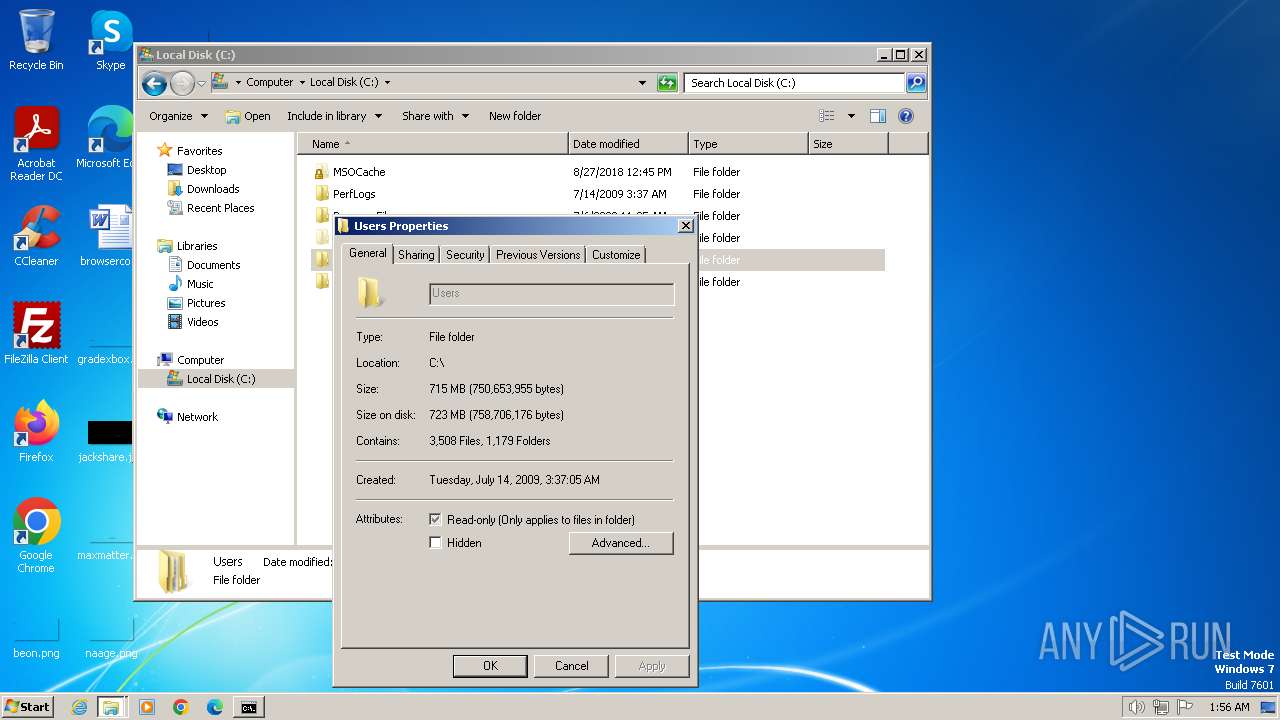Sort by Name column header
This screenshot has width=1280, height=720.
[x=433, y=144]
